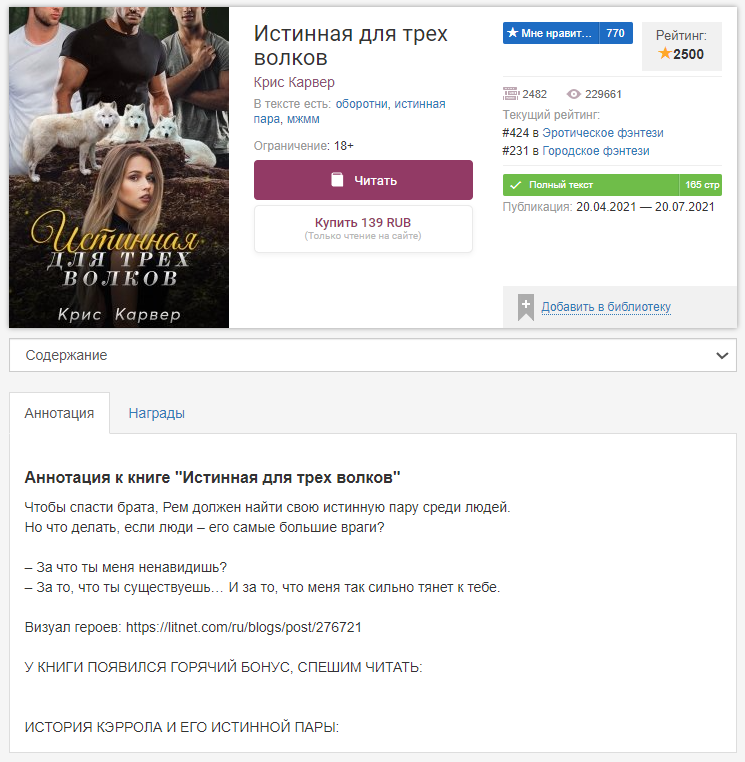The height and width of the screenshot is (762, 745).
Task: Click the orange rating star icon
Action: pyautogui.click(x=664, y=53)
